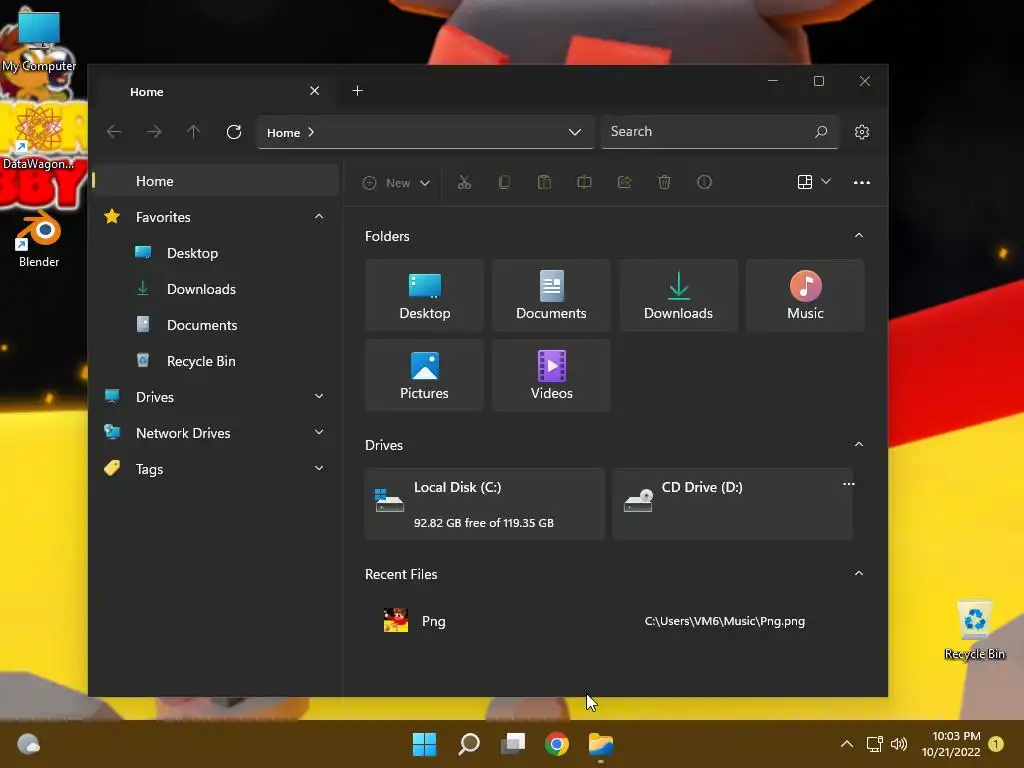Click the Home breadcrumb in address bar
The height and width of the screenshot is (768, 1024).
coord(283,133)
